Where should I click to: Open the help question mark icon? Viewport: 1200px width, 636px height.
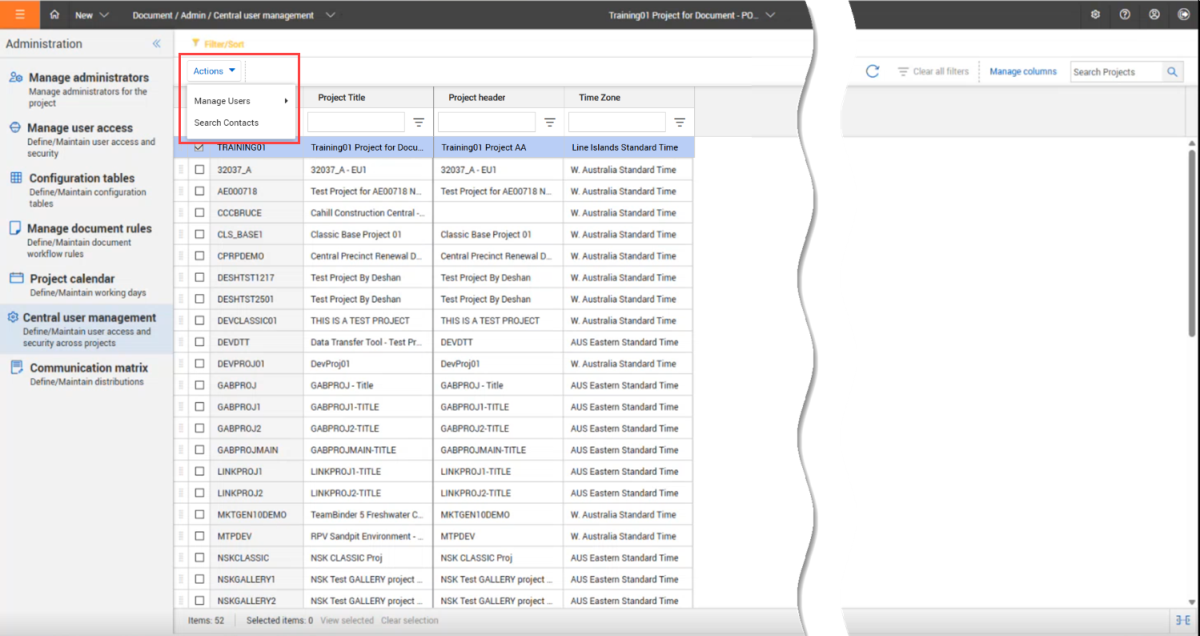click(1125, 15)
